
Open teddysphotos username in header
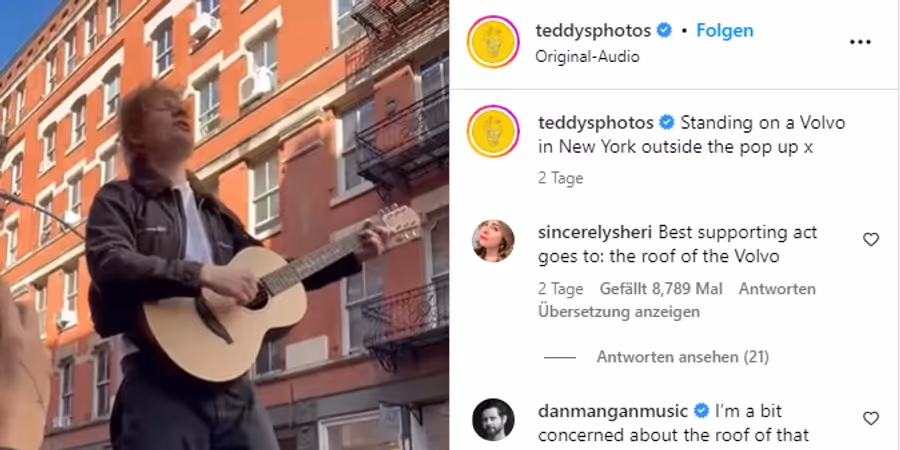point(593,30)
